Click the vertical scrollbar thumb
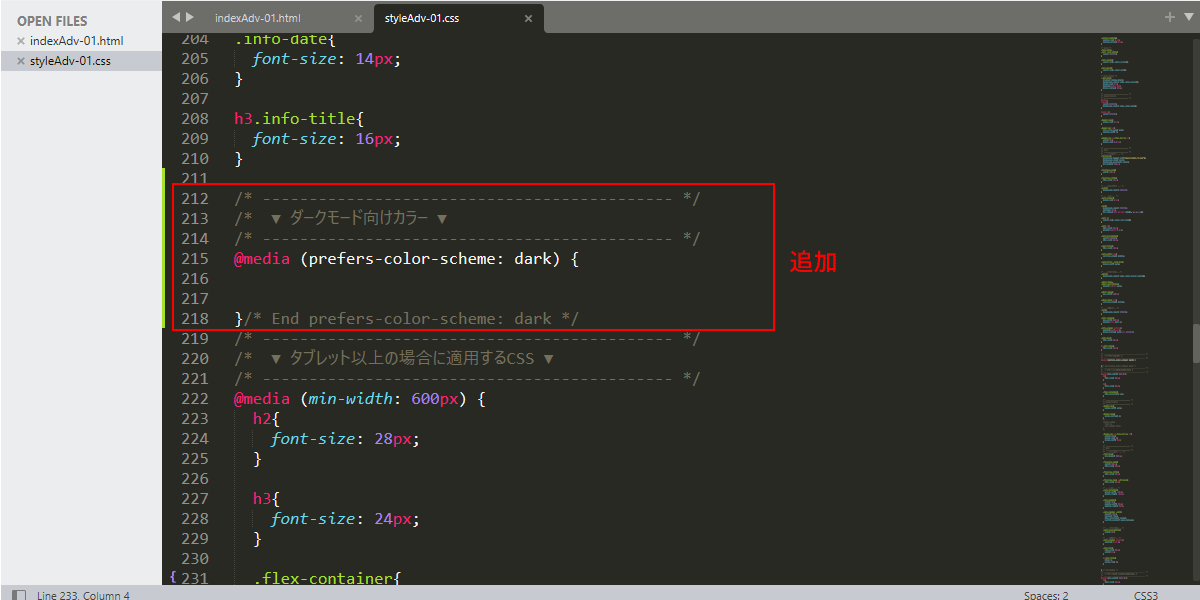The image size is (1200, 600). (x=1195, y=343)
